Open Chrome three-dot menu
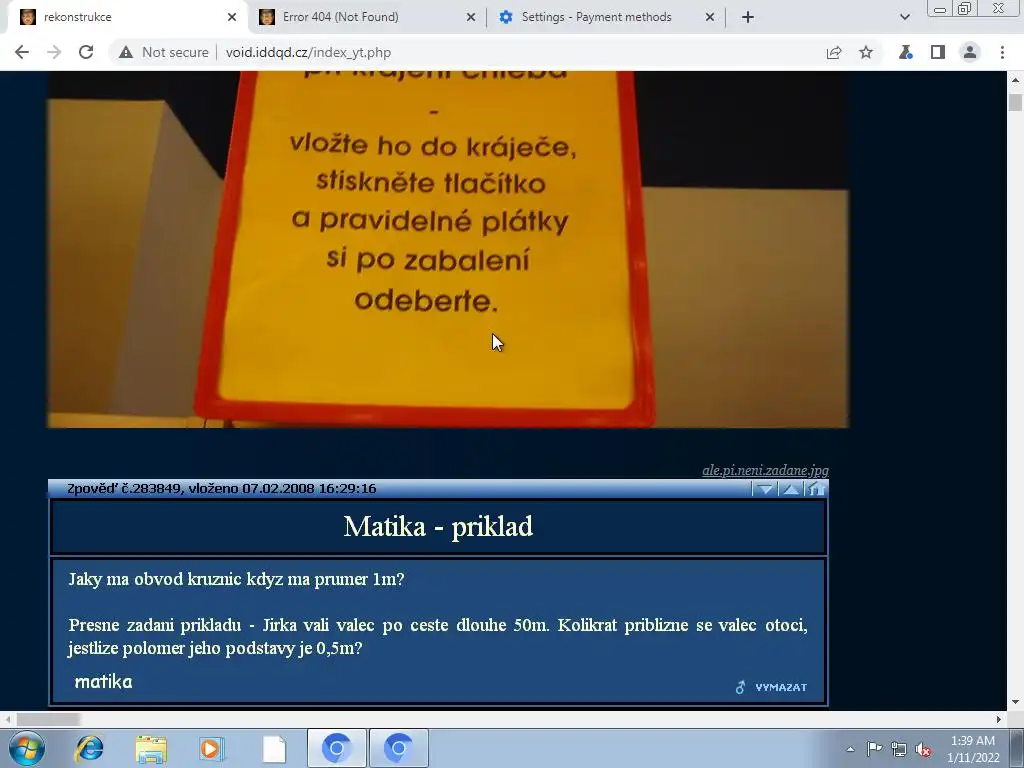This screenshot has width=1024, height=768. (x=1002, y=52)
